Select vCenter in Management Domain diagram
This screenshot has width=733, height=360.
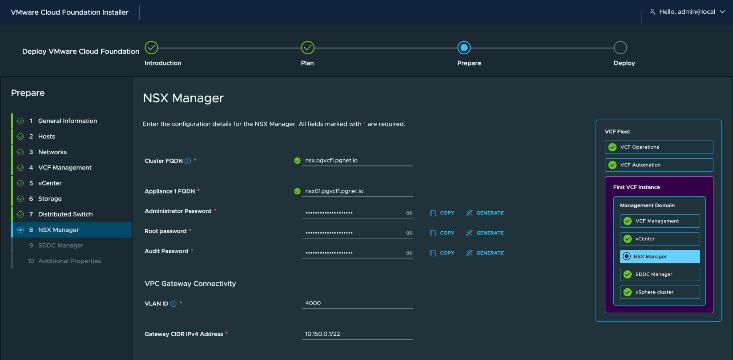pos(660,239)
